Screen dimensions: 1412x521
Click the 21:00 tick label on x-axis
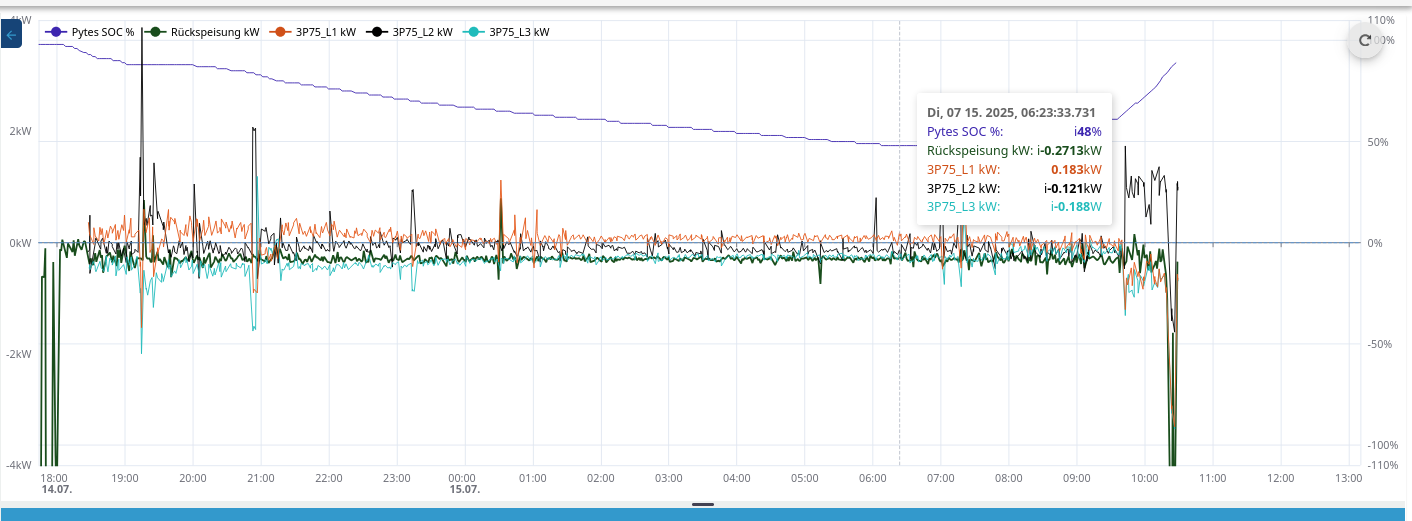(260, 478)
